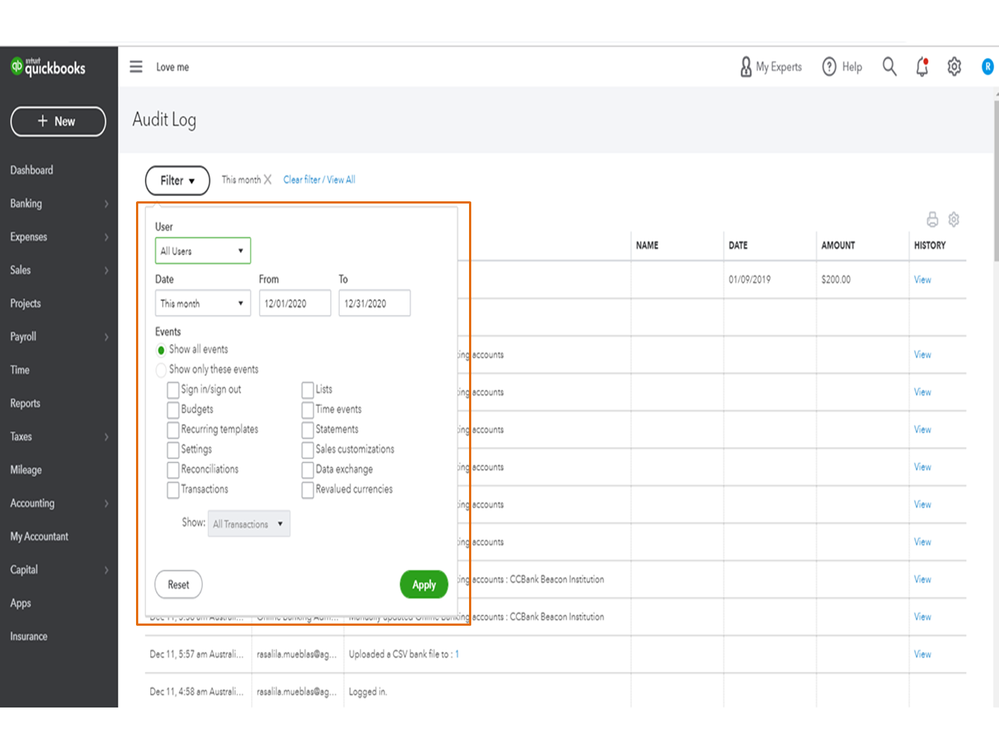This screenshot has height=749, width=999.
Task: Click the DATE column header
Action: pos(738,245)
